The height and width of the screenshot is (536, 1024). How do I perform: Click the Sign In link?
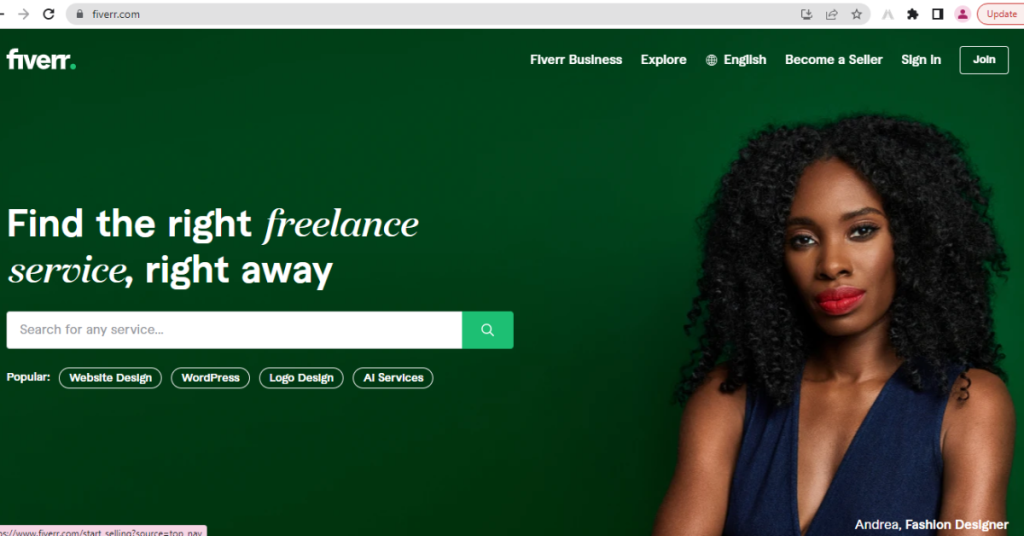(x=921, y=59)
